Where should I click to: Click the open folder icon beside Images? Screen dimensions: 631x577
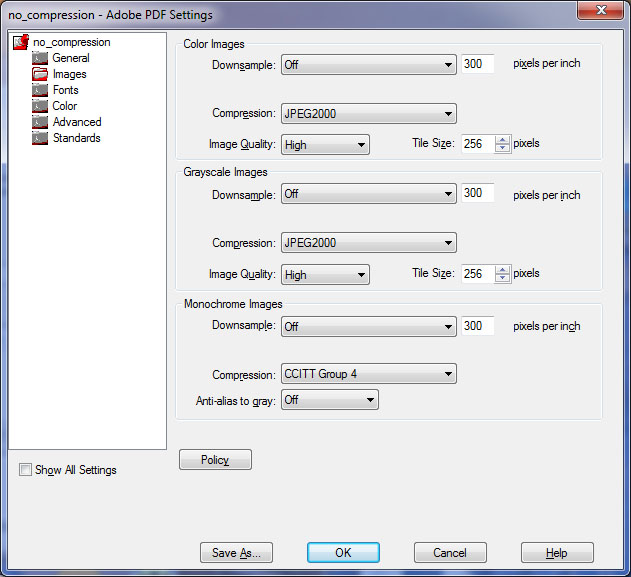tap(40, 74)
